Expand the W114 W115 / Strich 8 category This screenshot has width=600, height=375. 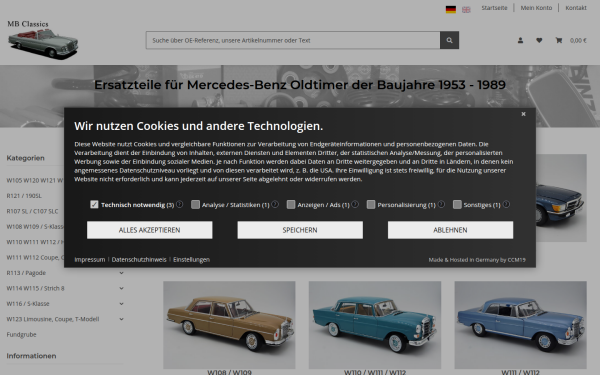pos(121,288)
